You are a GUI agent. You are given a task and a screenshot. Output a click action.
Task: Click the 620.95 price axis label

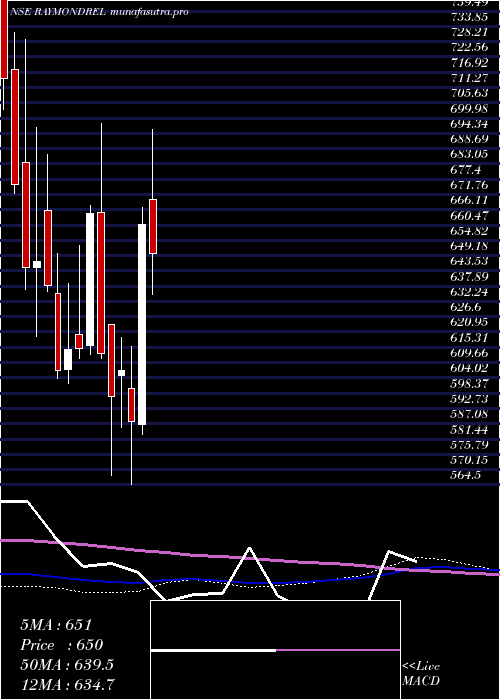point(470,322)
